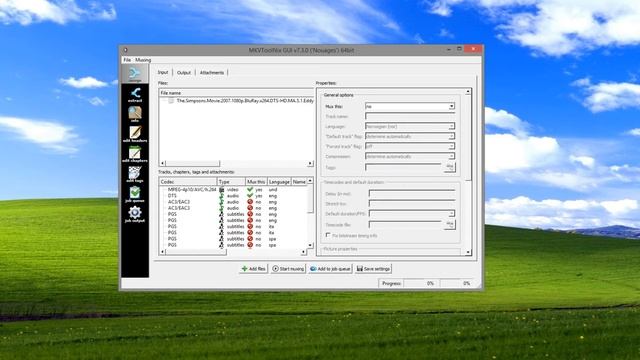This screenshot has height=360, width=640.
Task: Click the tracks list horizontal scrollbar
Action: (233, 252)
